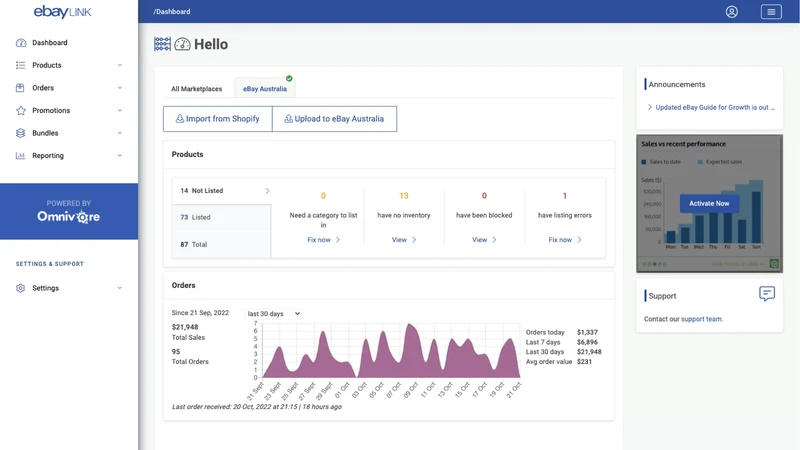The height and width of the screenshot is (450, 800).
Task: Click the gauge icon beside Hello heading
Action: (x=182, y=44)
